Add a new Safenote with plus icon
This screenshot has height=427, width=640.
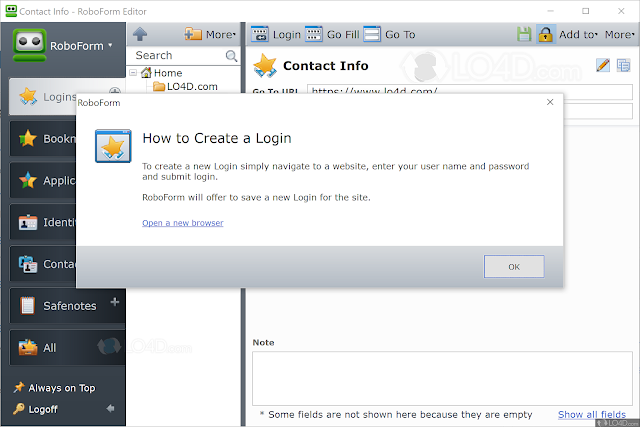[x=115, y=302]
